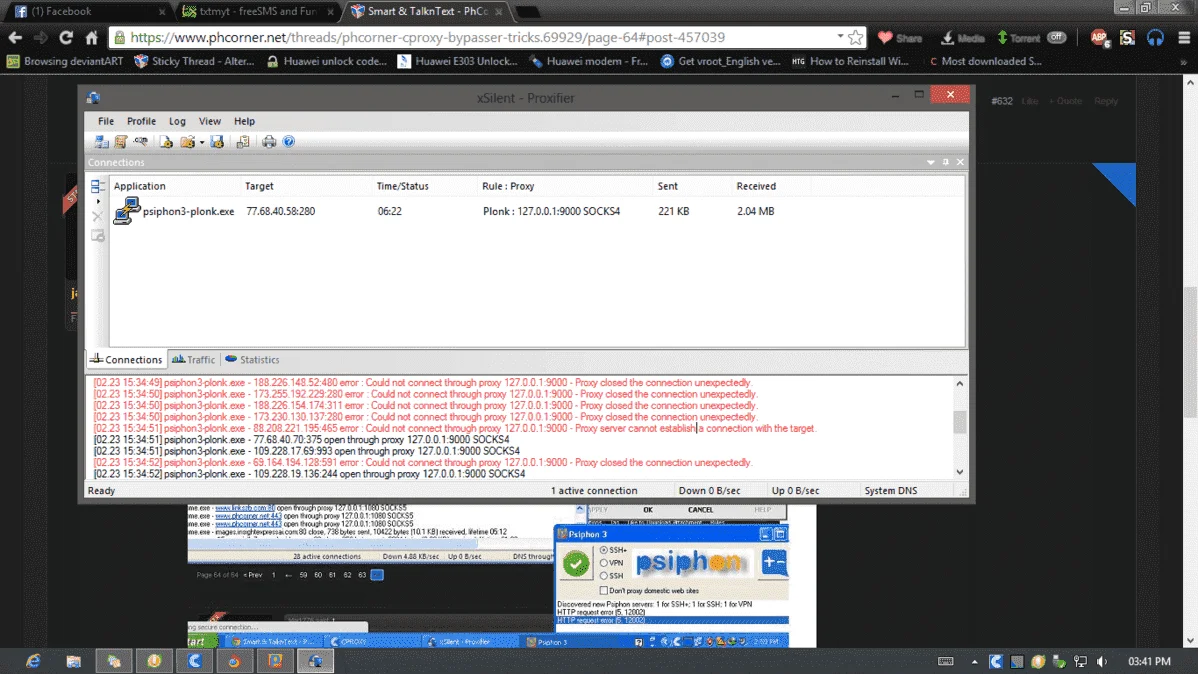Open 'Browsing deviantART' bookmark
Image resolution: width=1198 pixels, height=674 pixels.
[x=65, y=61]
